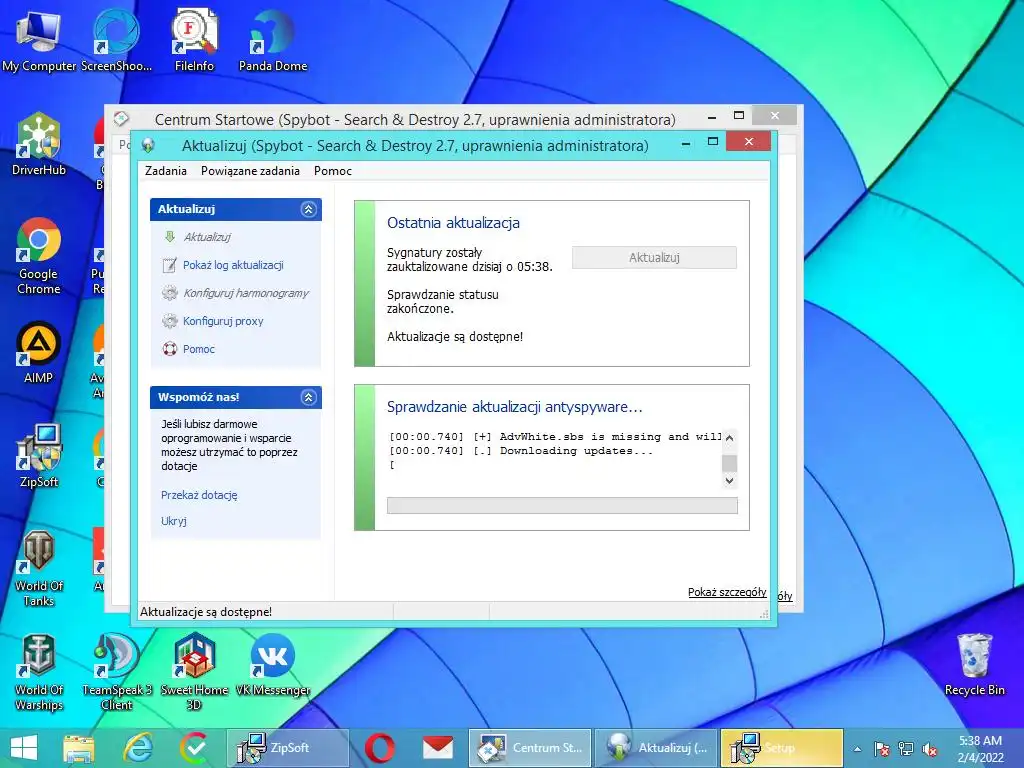This screenshot has width=1024, height=768.
Task: Switch to ZipSoft taskbar window
Action: (287, 748)
